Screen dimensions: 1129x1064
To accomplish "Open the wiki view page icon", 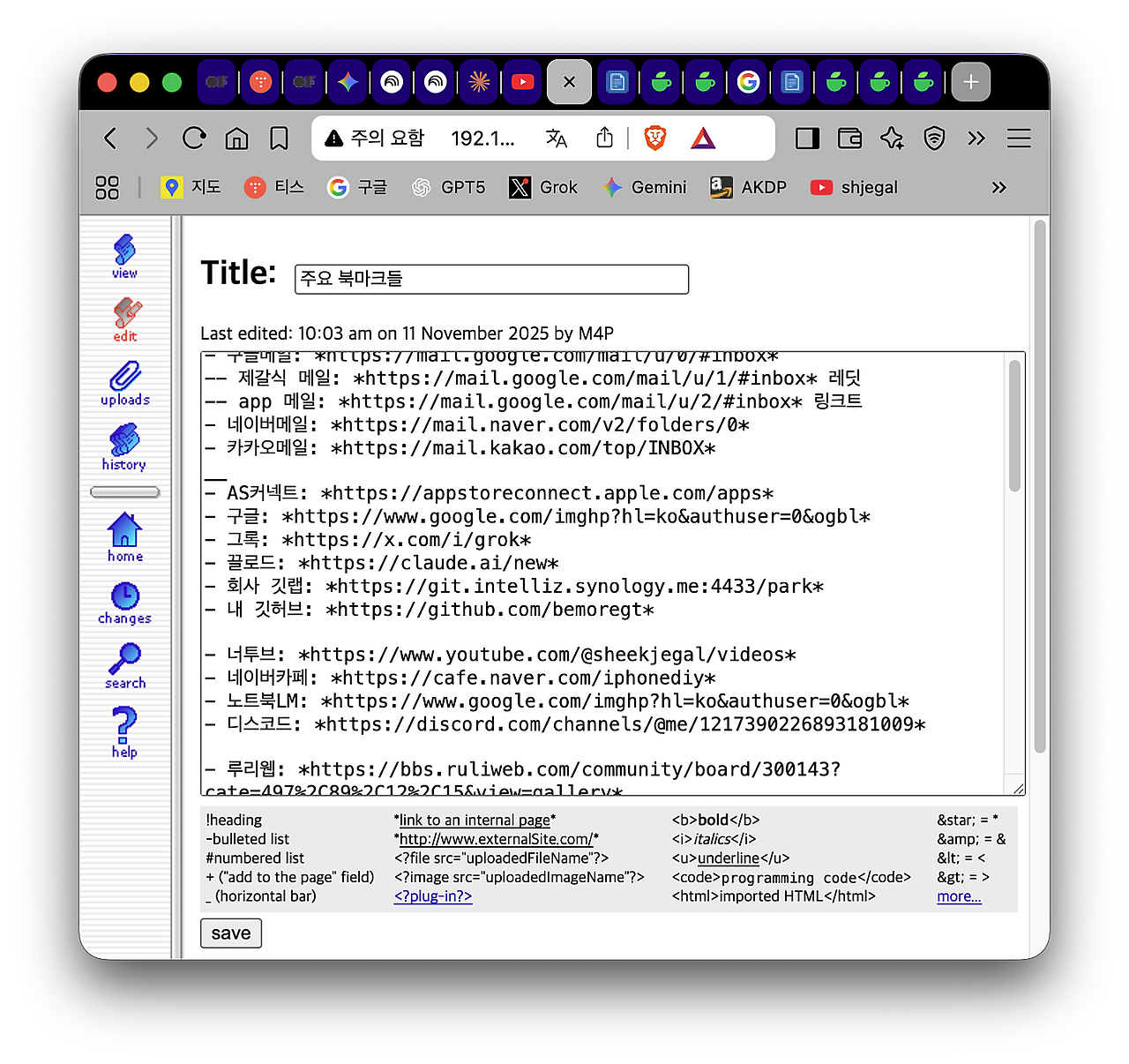I will click(124, 255).
